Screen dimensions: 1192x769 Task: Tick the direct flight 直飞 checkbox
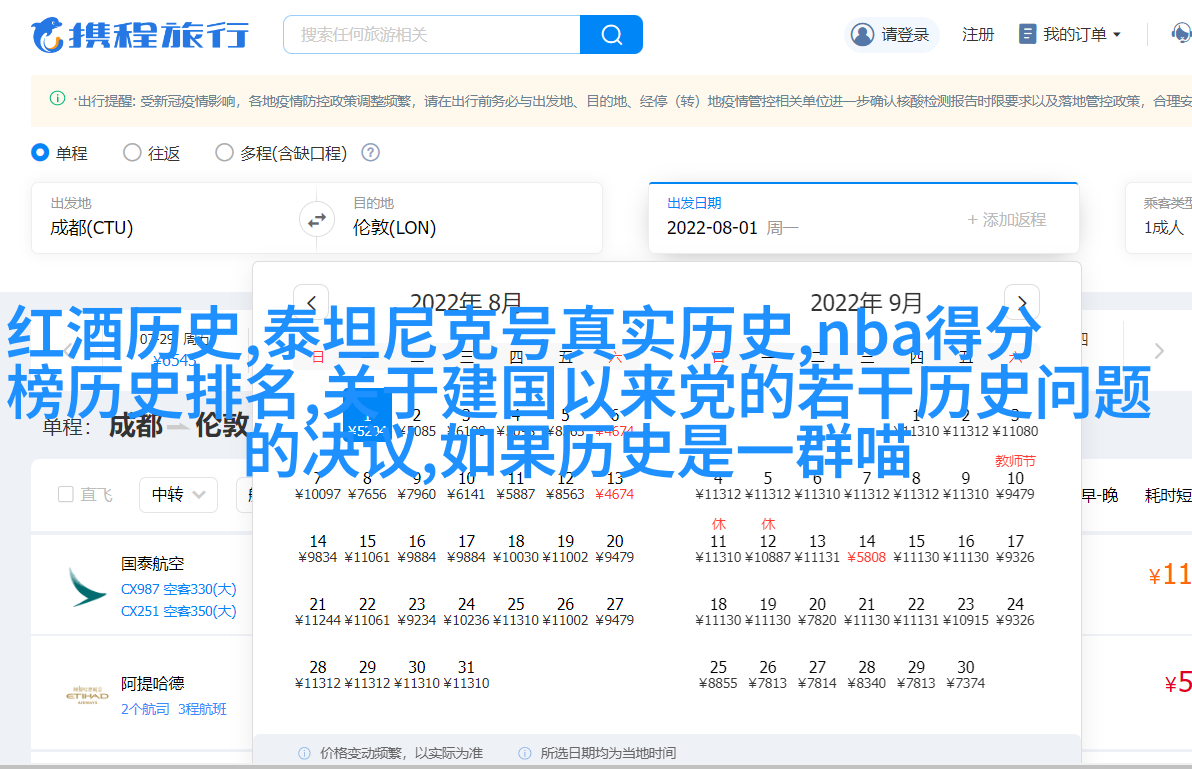65,495
